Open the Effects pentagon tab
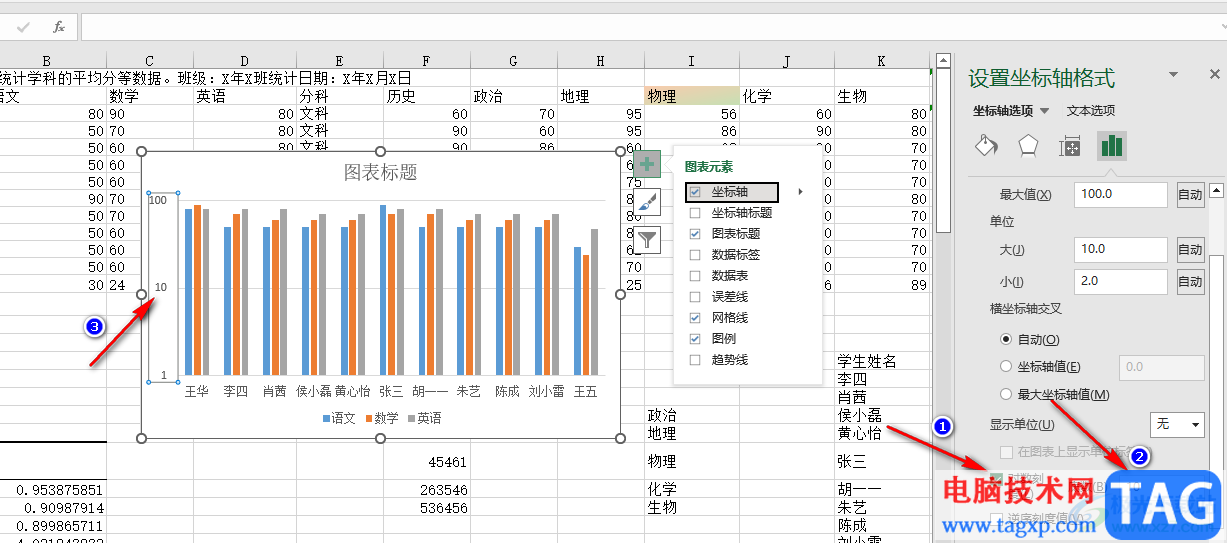The image size is (1227, 543). pos(1028,147)
